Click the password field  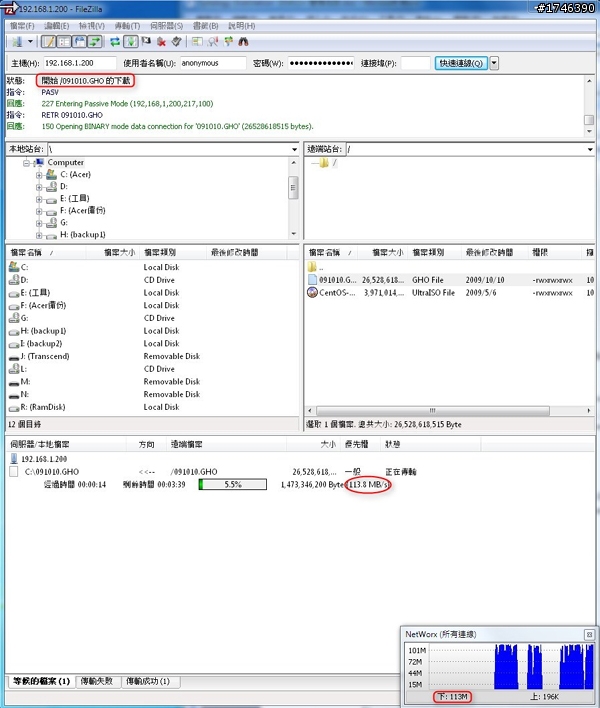[321, 63]
